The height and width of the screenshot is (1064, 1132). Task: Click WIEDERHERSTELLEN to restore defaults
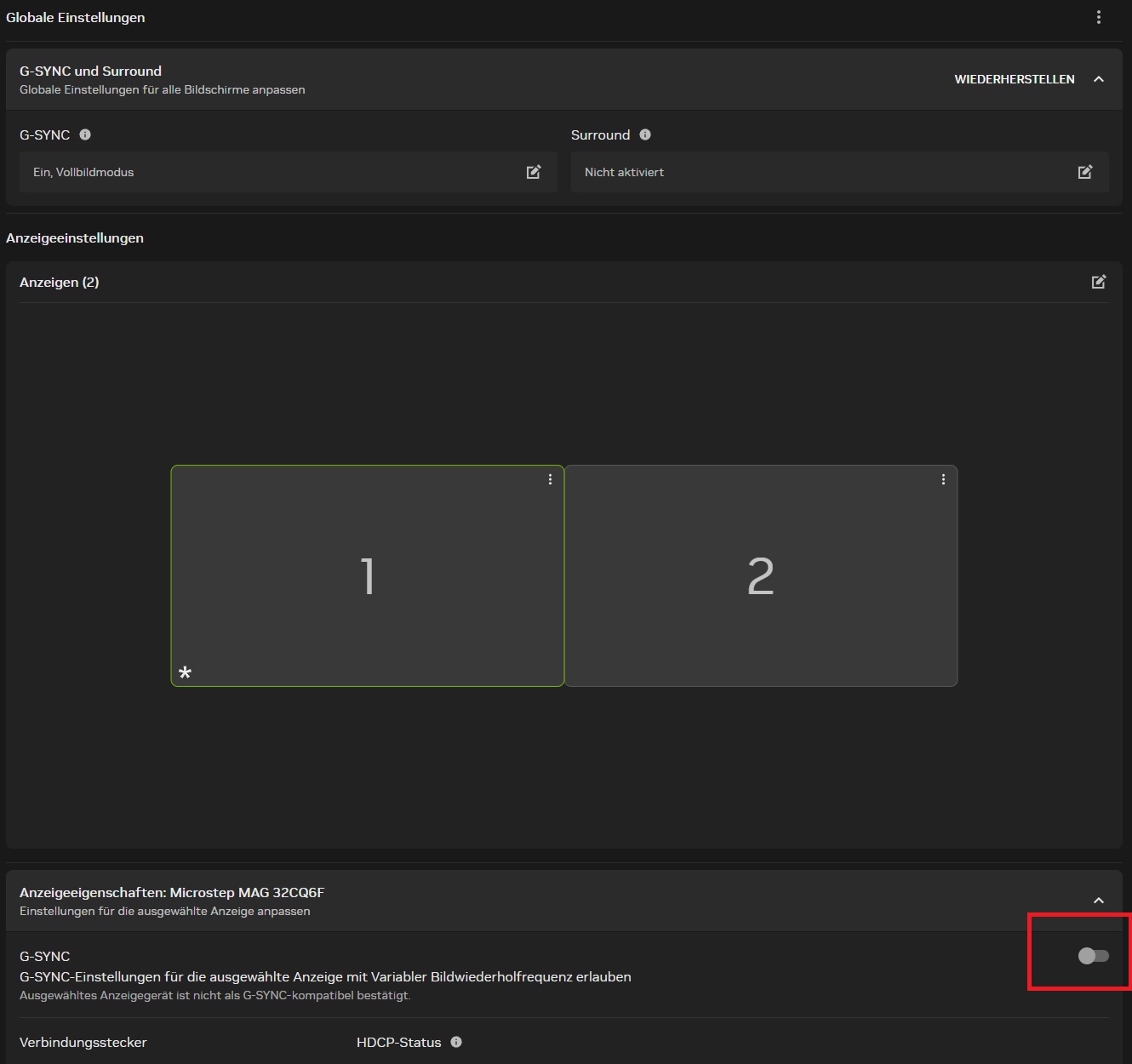coord(1015,79)
